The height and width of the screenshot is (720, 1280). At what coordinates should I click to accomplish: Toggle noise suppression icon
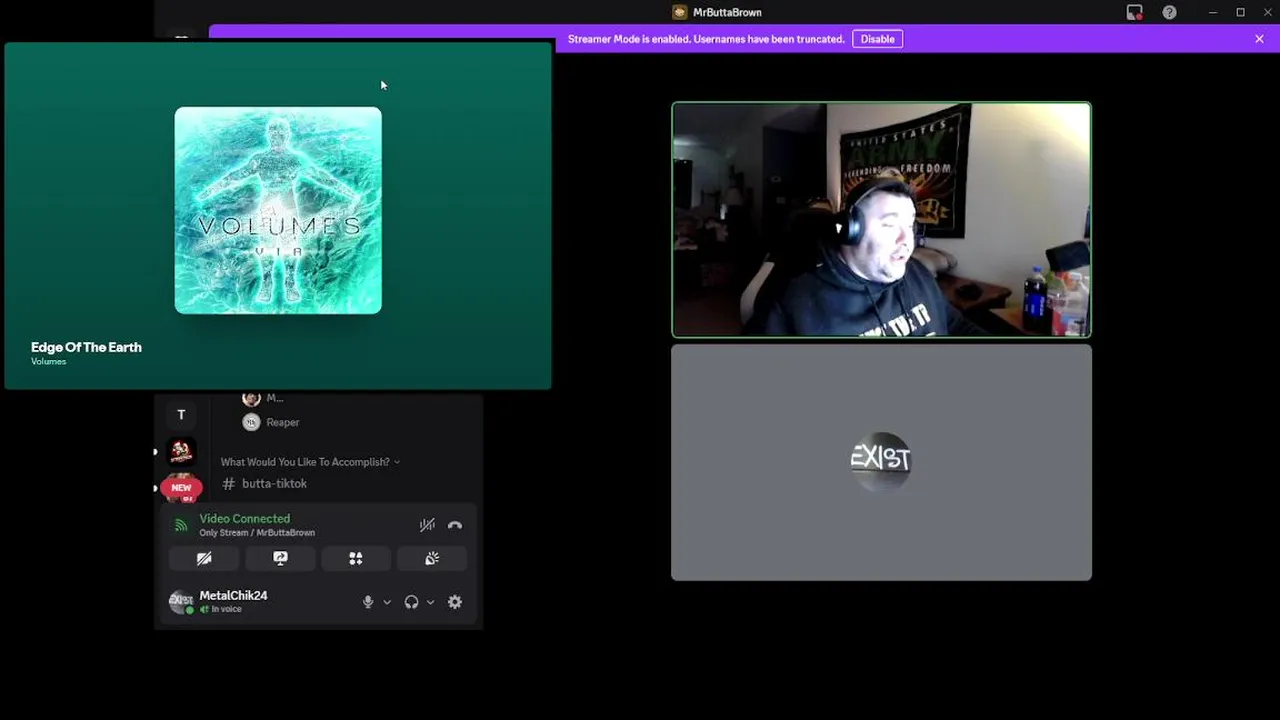[427, 525]
